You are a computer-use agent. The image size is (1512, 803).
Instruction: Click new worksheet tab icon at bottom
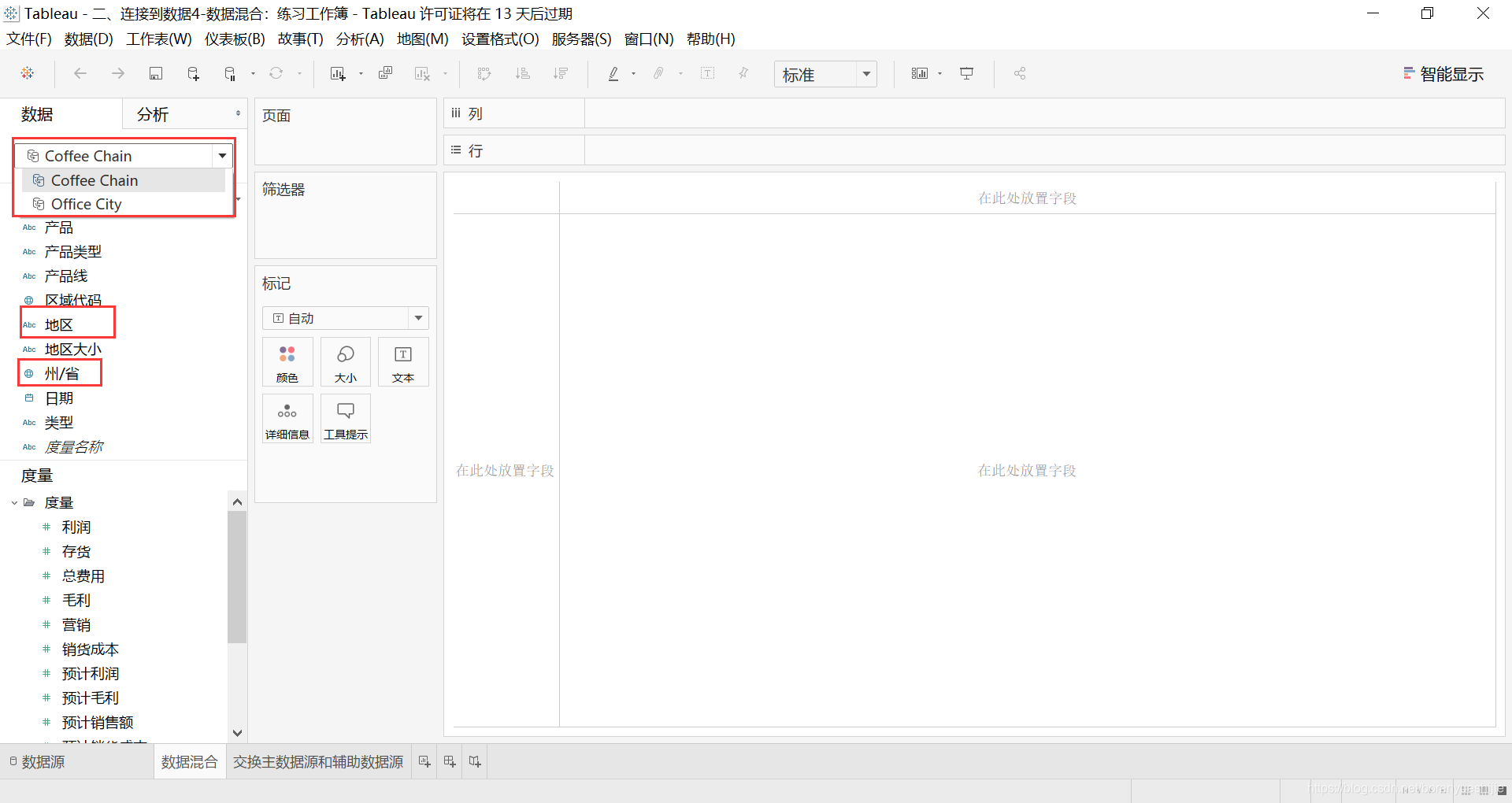pyautogui.click(x=424, y=761)
